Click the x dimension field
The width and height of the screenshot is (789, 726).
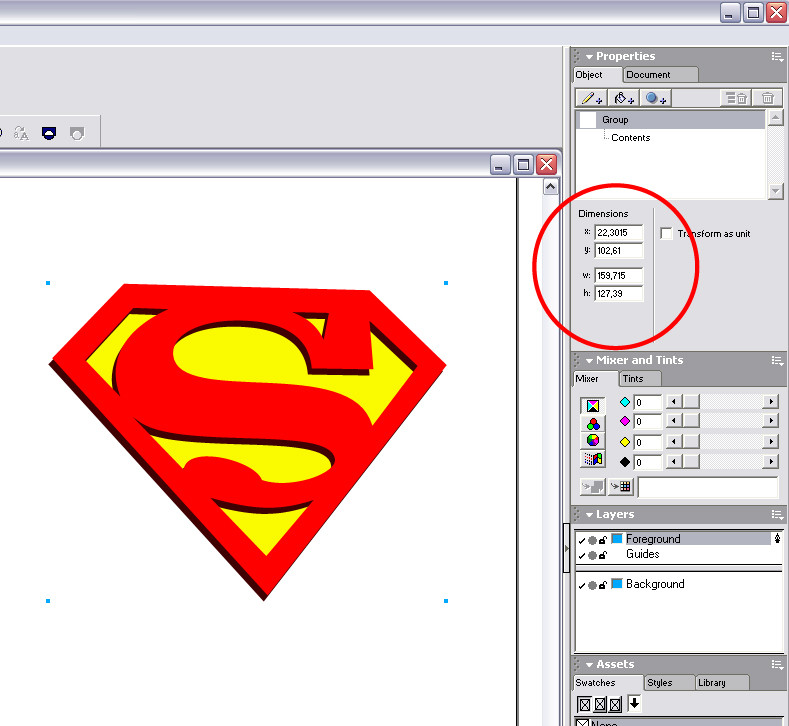618,232
